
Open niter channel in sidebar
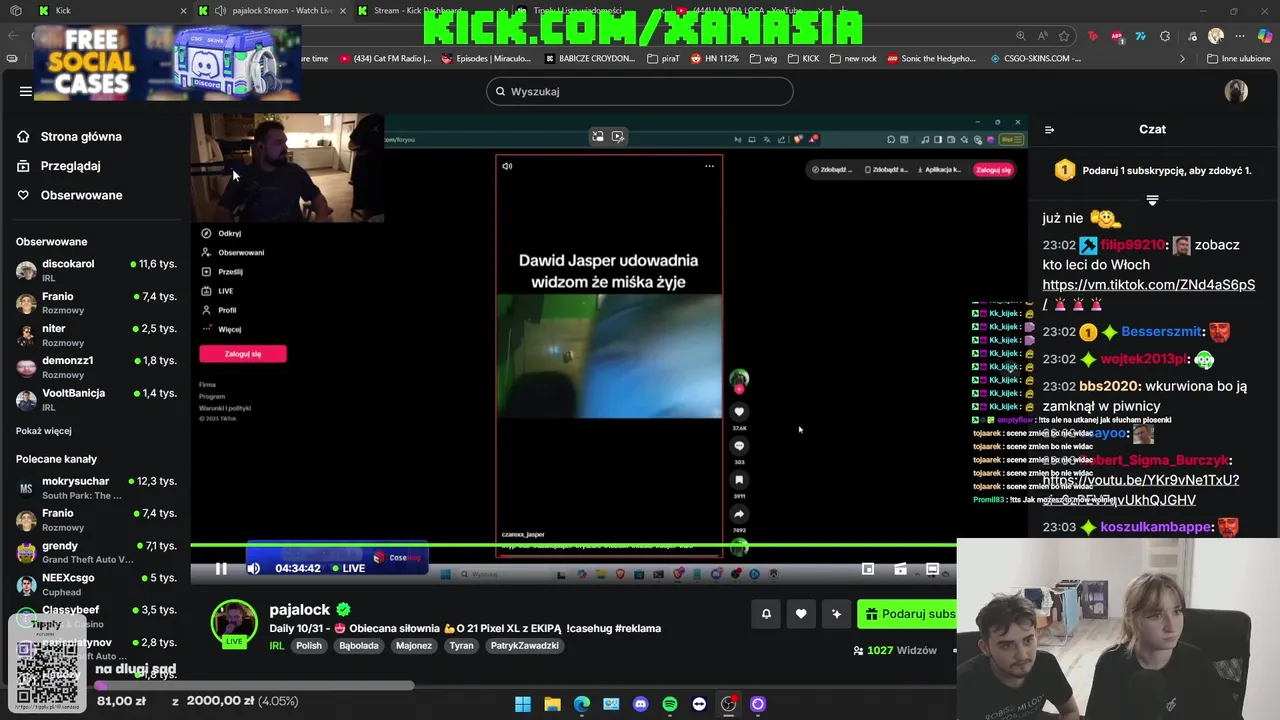[x=96, y=335]
